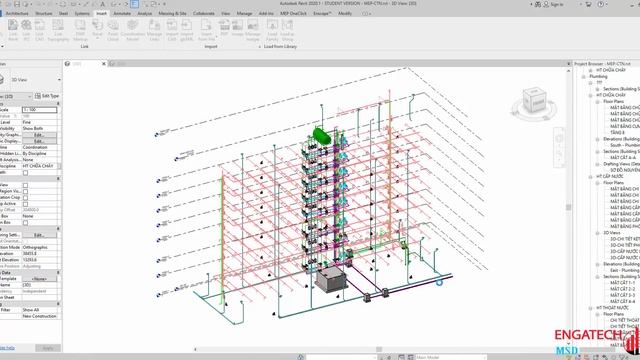Screen dimensions: 640x360
Task: Open the Systems ribbon tab
Action: click(82, 13)
